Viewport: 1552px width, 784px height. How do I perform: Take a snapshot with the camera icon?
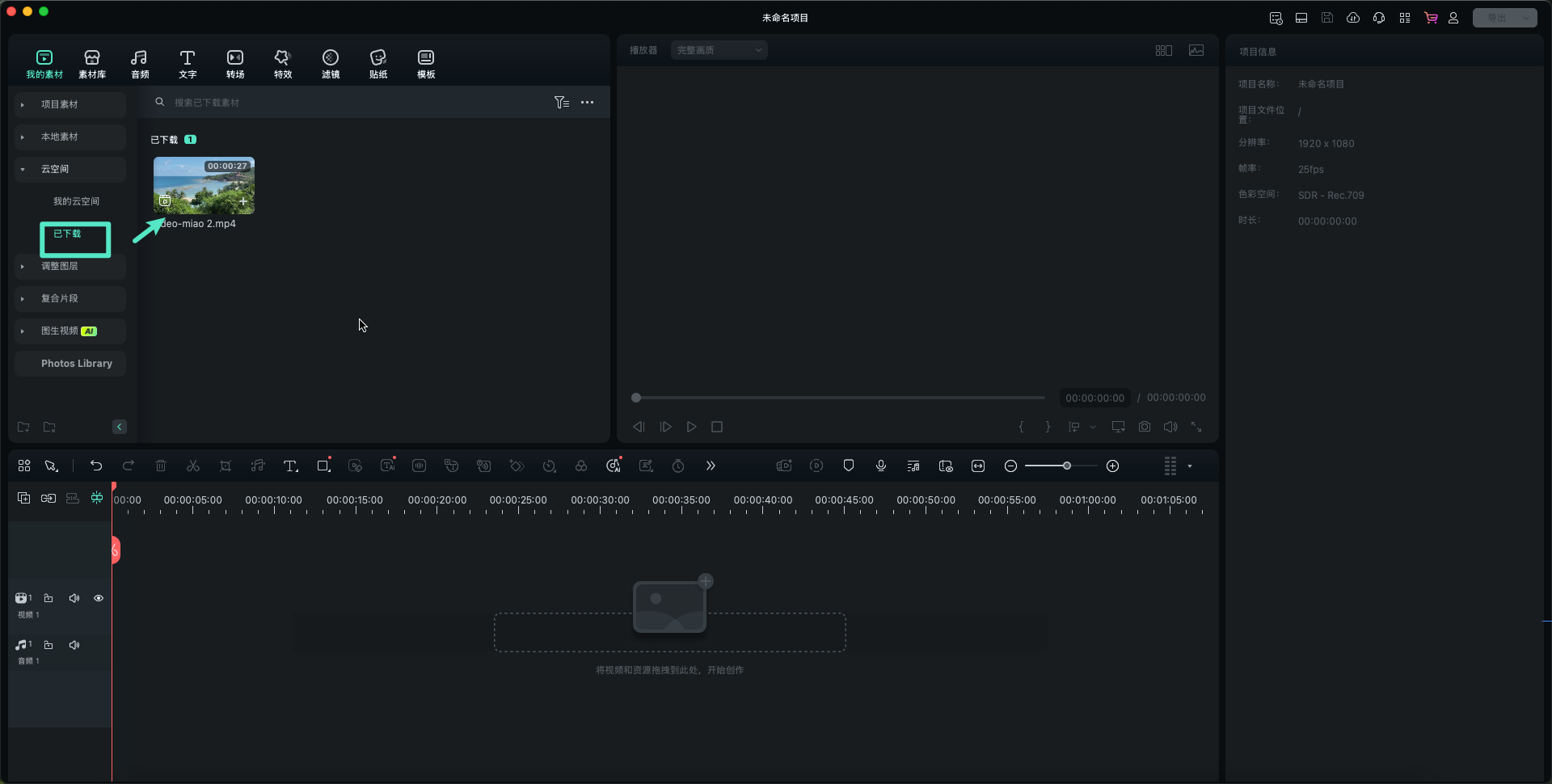point(1145,427)
